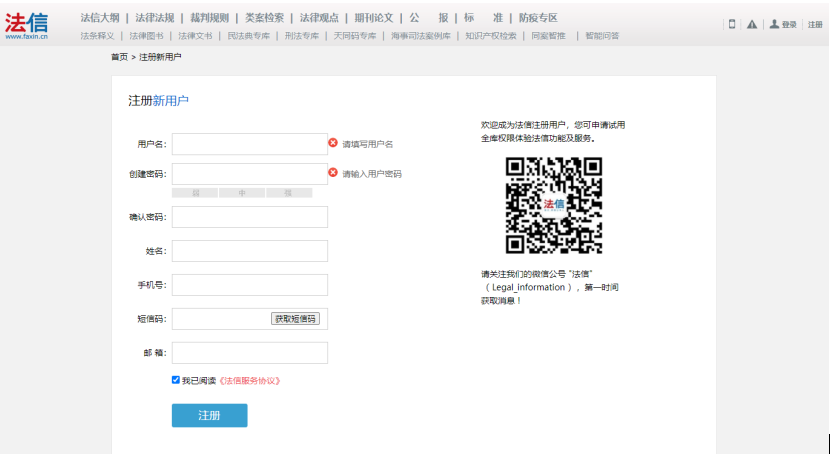Click the 获取短信码 button
This screenshot has height=454, width=830.
[x=295, y=319]
